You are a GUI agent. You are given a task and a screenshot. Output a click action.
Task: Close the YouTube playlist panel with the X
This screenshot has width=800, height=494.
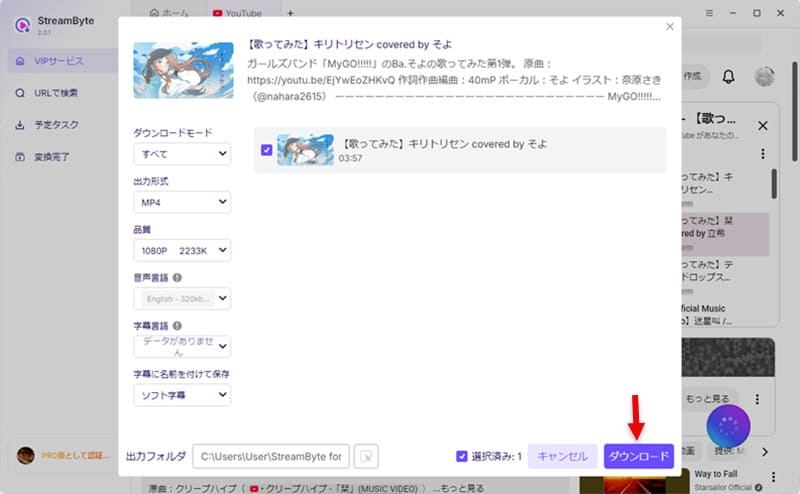point(763,126)
